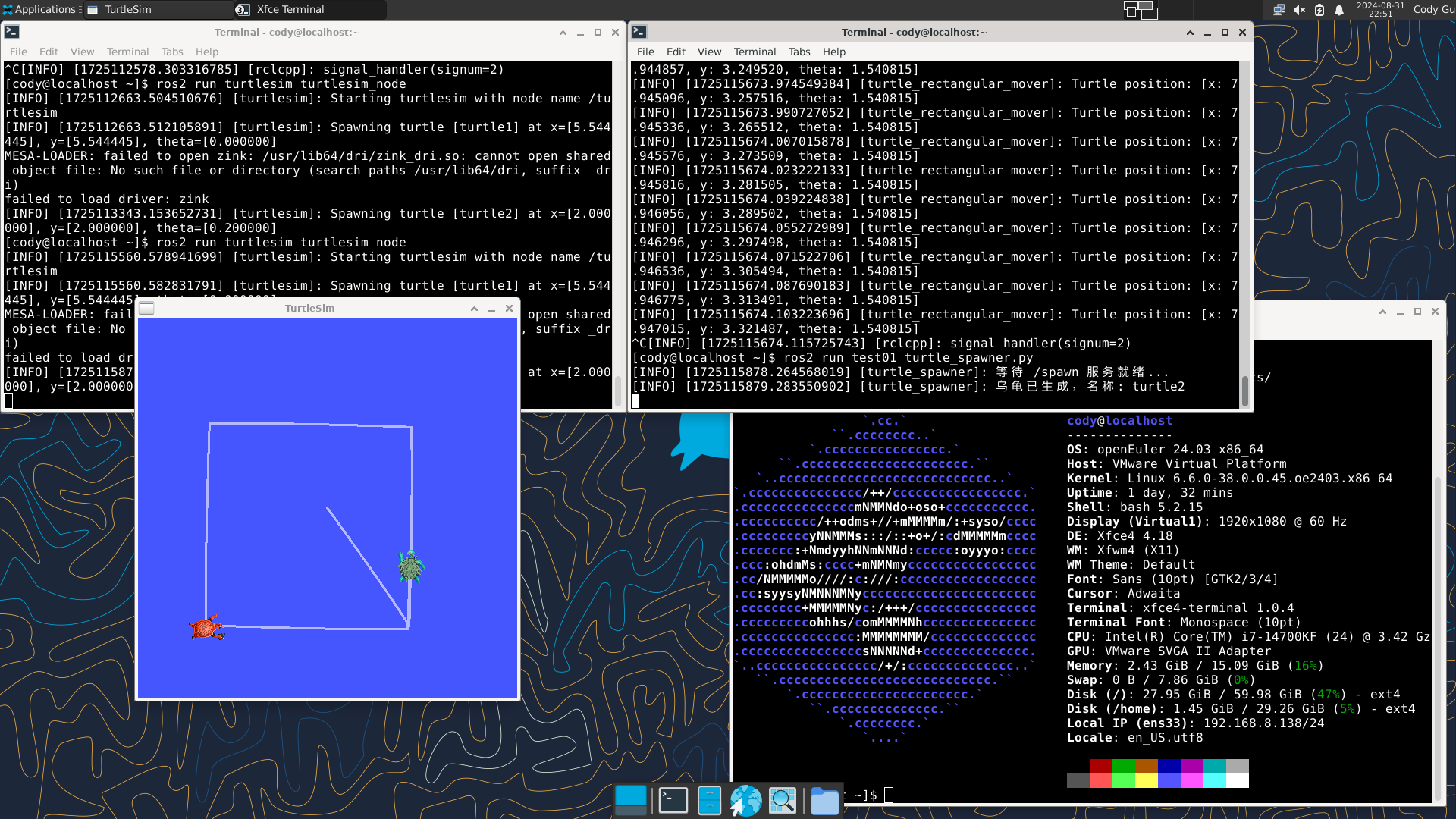Switch workspace using the workspace switcher
This screenshot has width=1456, height=819.
click(1141, 10)
